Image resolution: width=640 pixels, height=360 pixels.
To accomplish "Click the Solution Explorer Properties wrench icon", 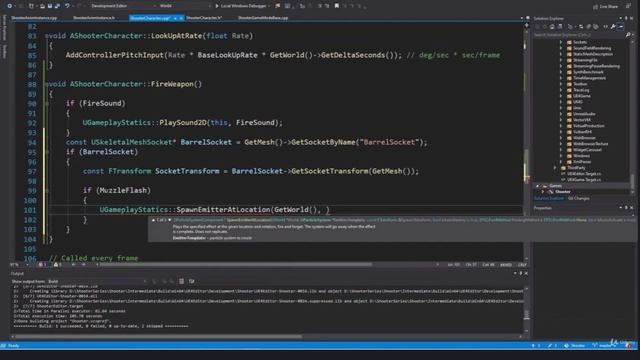I will click(x=613, y=27).
